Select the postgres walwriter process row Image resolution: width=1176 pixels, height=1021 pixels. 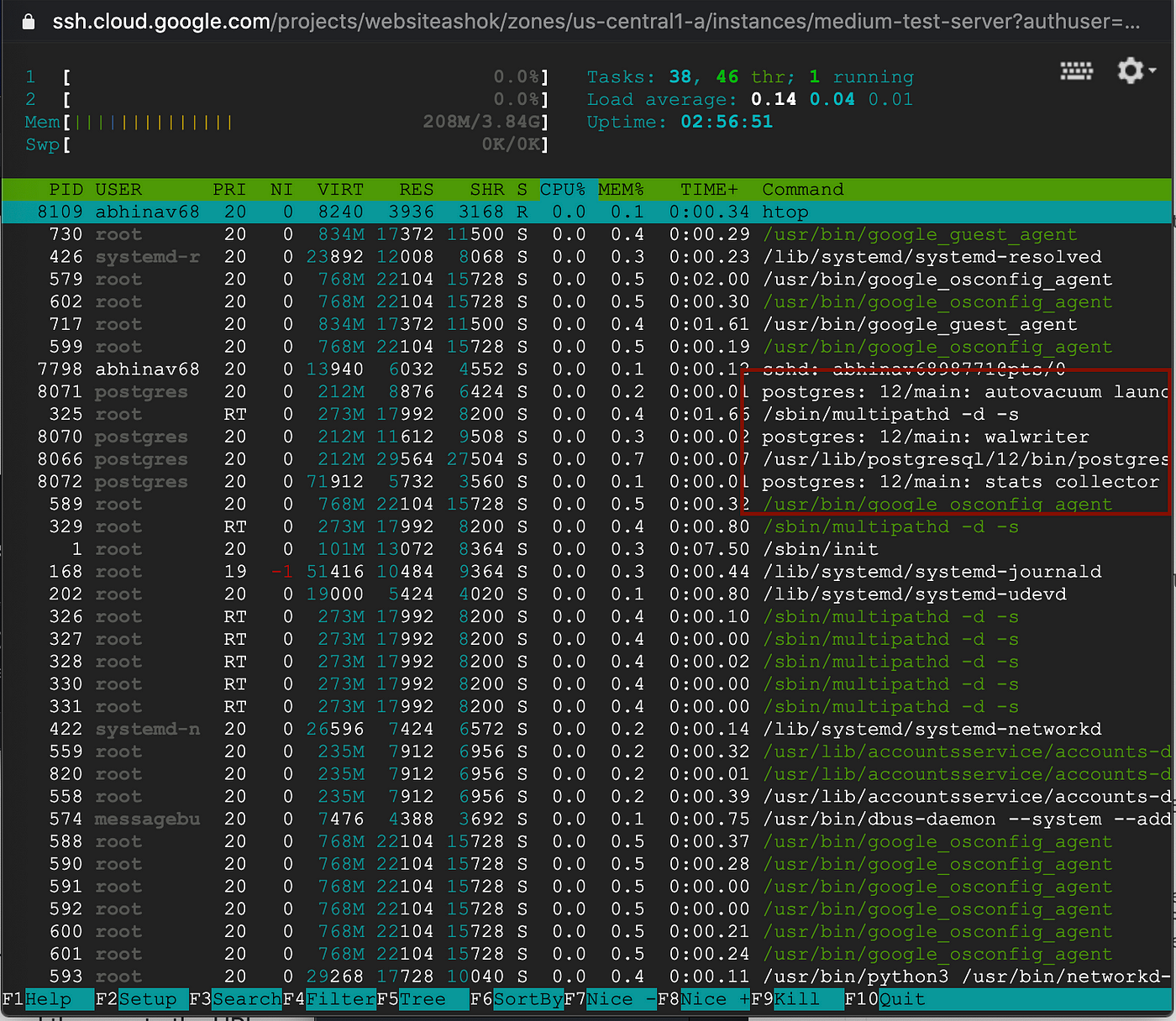tap(586, 437)
